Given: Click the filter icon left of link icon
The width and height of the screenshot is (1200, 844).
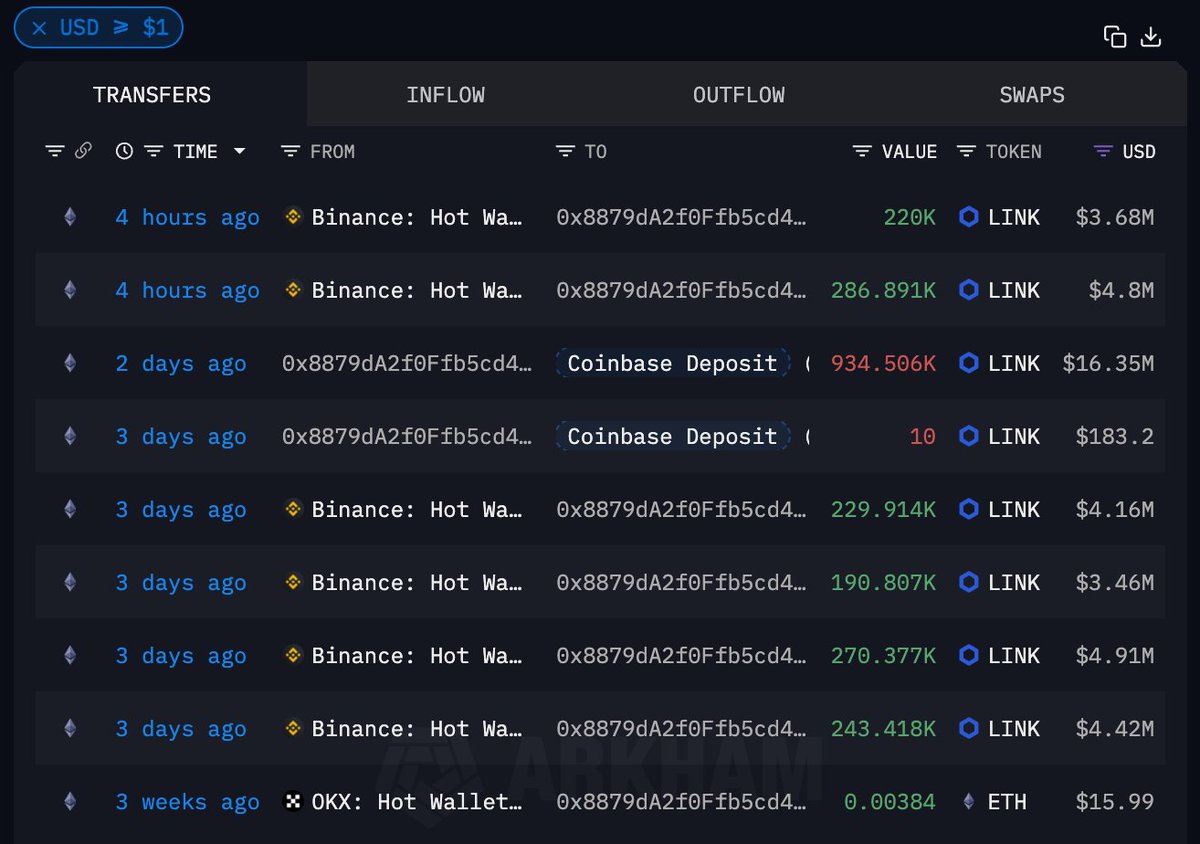Looking at the screenshot, I should pos(55,151).
